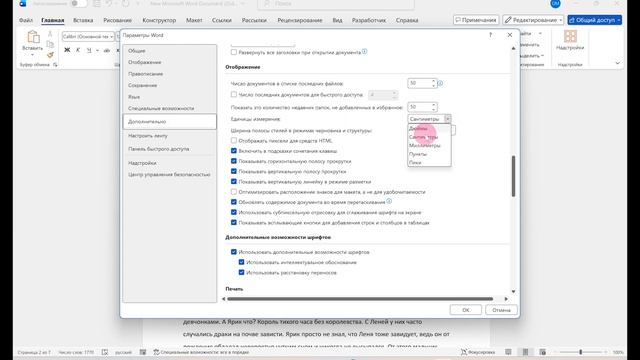Switch to read mode view icon
Screen dimensions: 640x360
[x=508, y=352]
